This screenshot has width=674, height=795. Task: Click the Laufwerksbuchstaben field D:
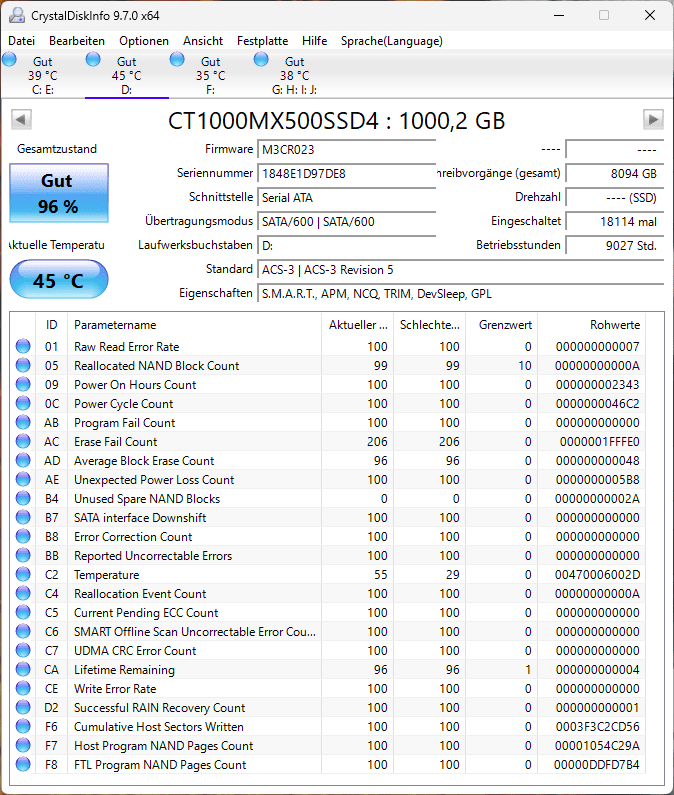347,246
